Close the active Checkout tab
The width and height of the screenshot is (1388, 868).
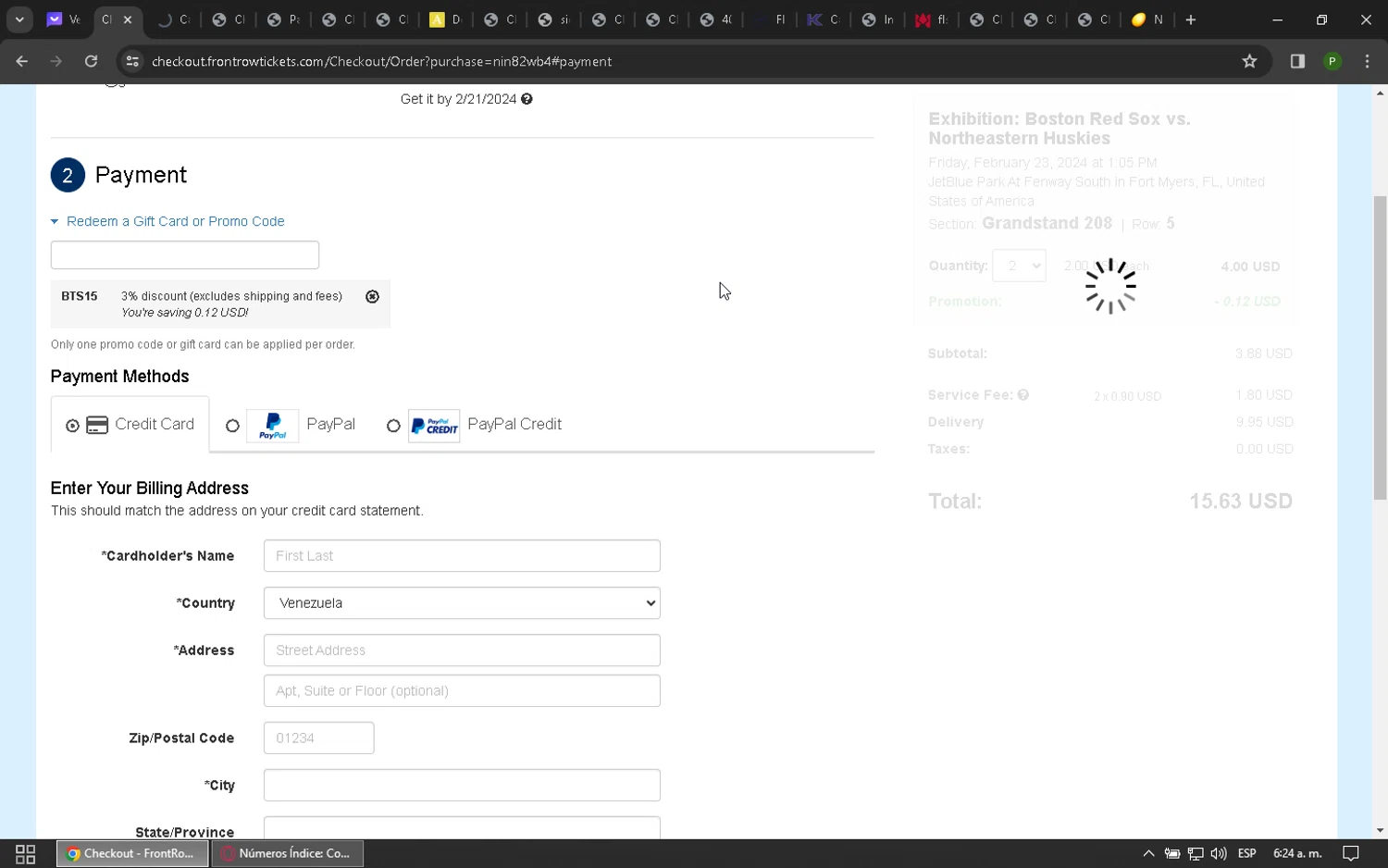(x=128, y=19)
